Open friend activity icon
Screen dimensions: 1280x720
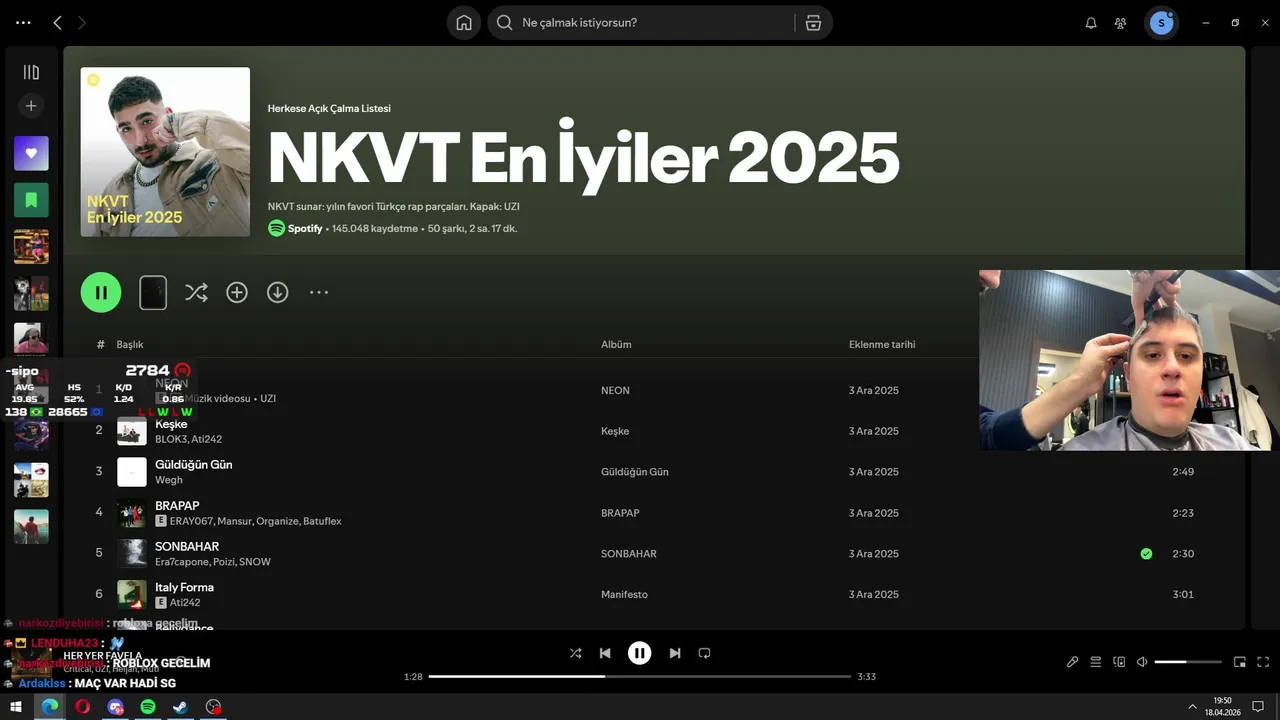1121,23
